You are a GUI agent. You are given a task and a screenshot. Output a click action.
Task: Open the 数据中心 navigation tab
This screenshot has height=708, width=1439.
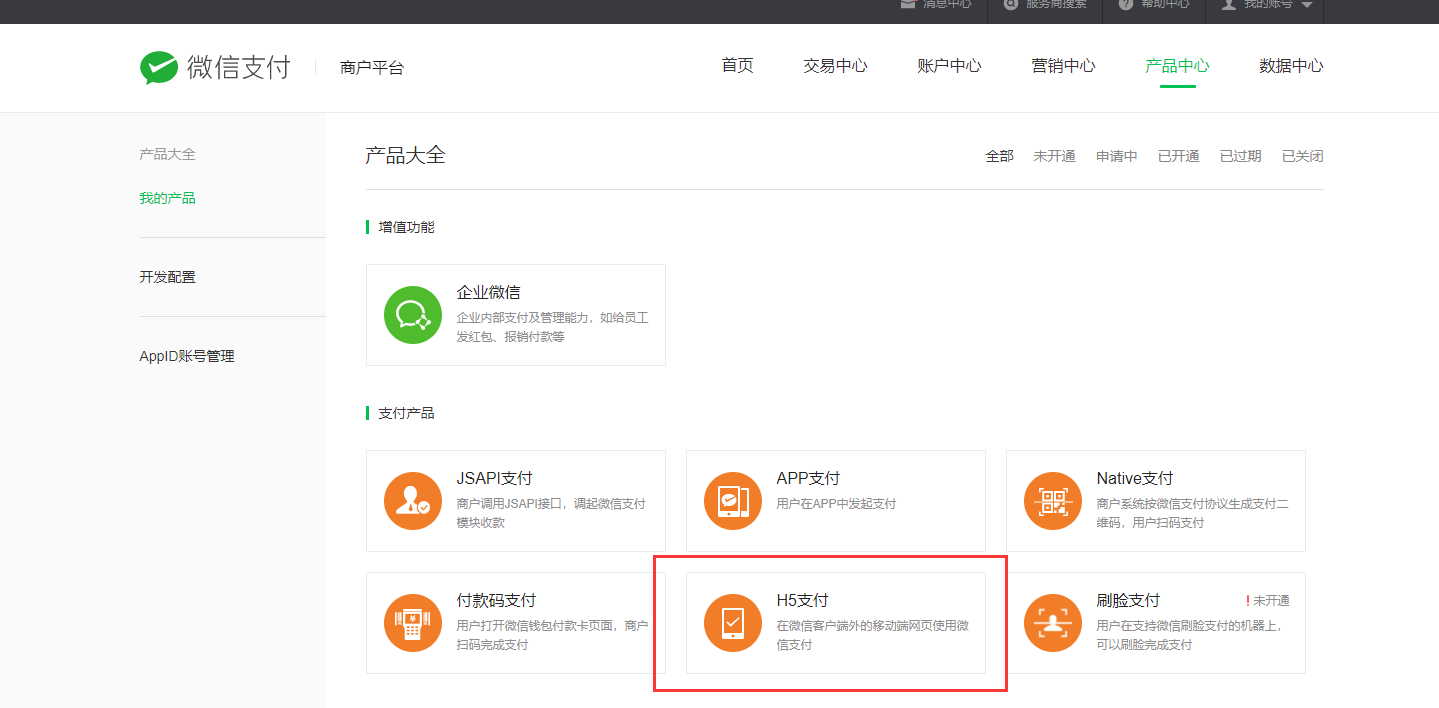pyautogui.click(x=1291, y=66)
